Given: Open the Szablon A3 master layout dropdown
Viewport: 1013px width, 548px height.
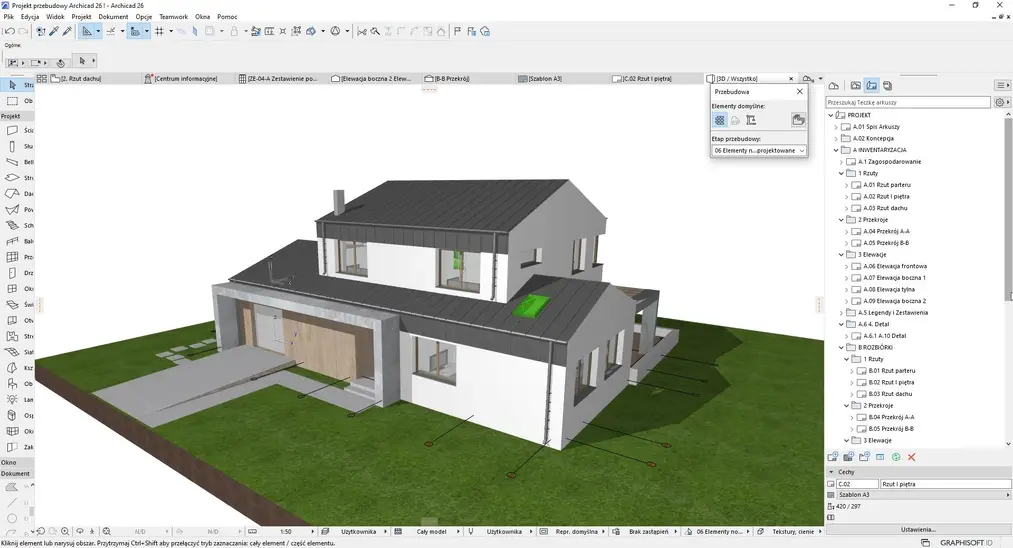Looking at the screenshot, I should point(923,495).
